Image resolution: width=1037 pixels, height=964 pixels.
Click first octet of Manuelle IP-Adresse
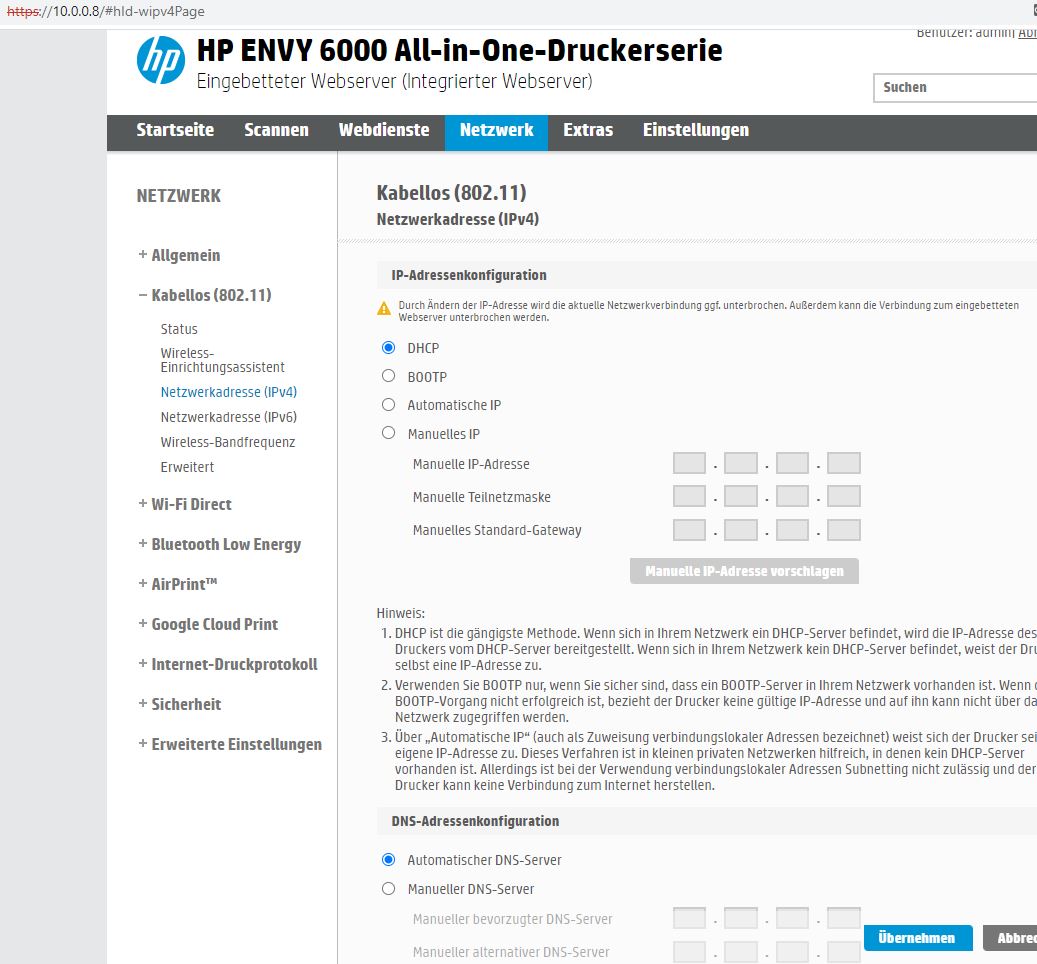[689, 463]
